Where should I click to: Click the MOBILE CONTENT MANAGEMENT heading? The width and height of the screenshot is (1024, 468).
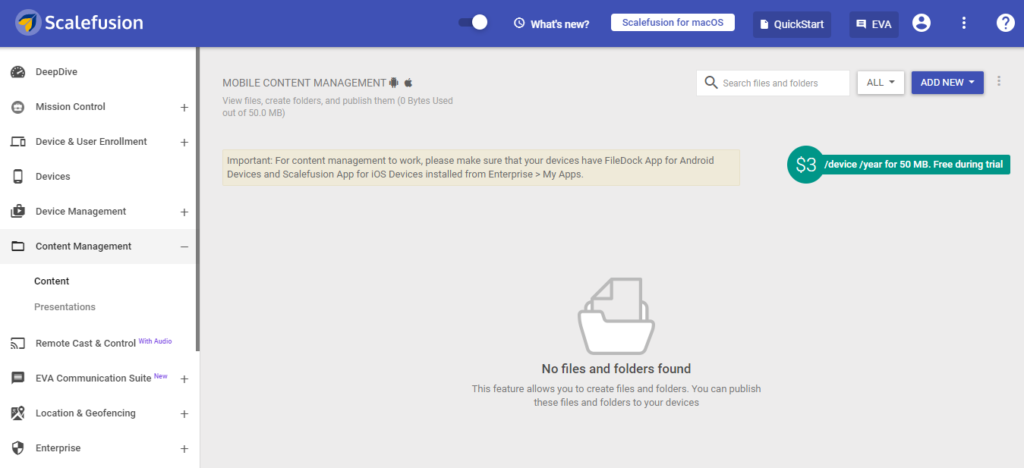click(x=304, y=83)
